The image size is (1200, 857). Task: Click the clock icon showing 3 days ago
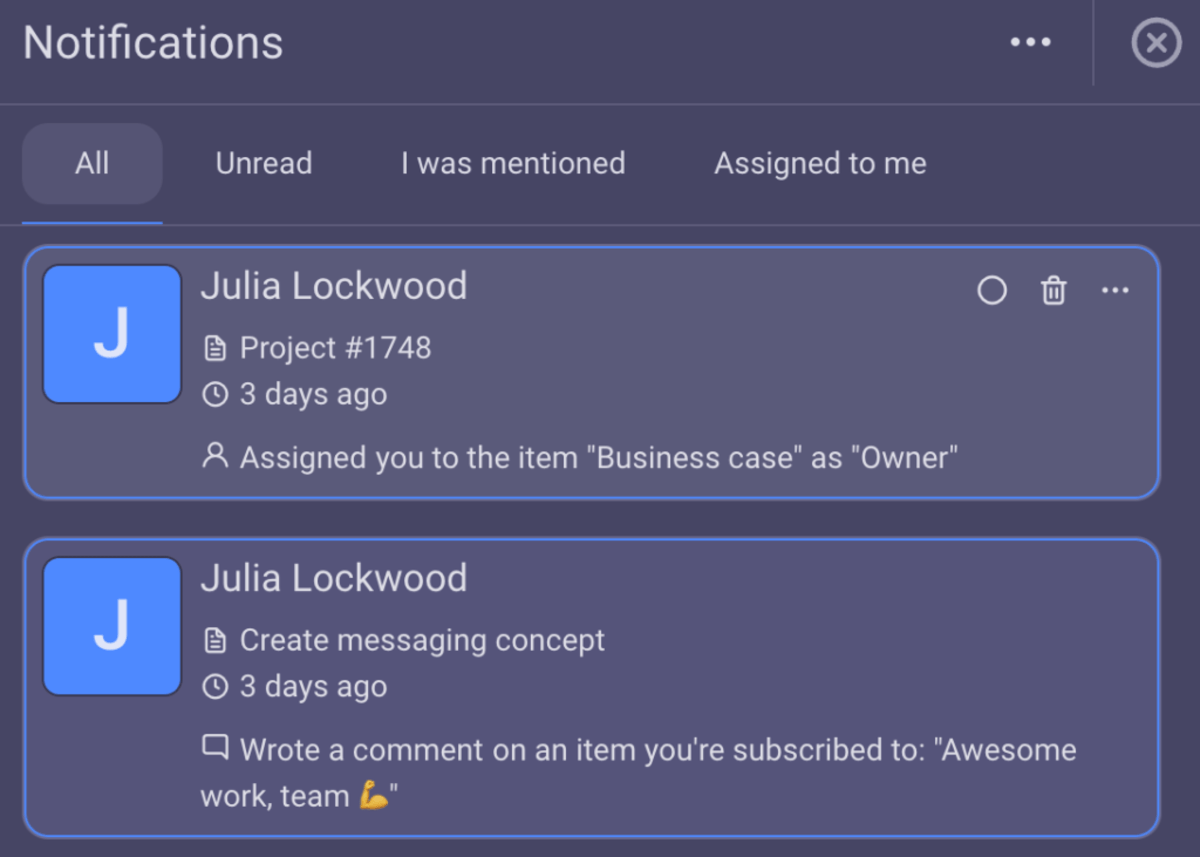pos(215,394)
